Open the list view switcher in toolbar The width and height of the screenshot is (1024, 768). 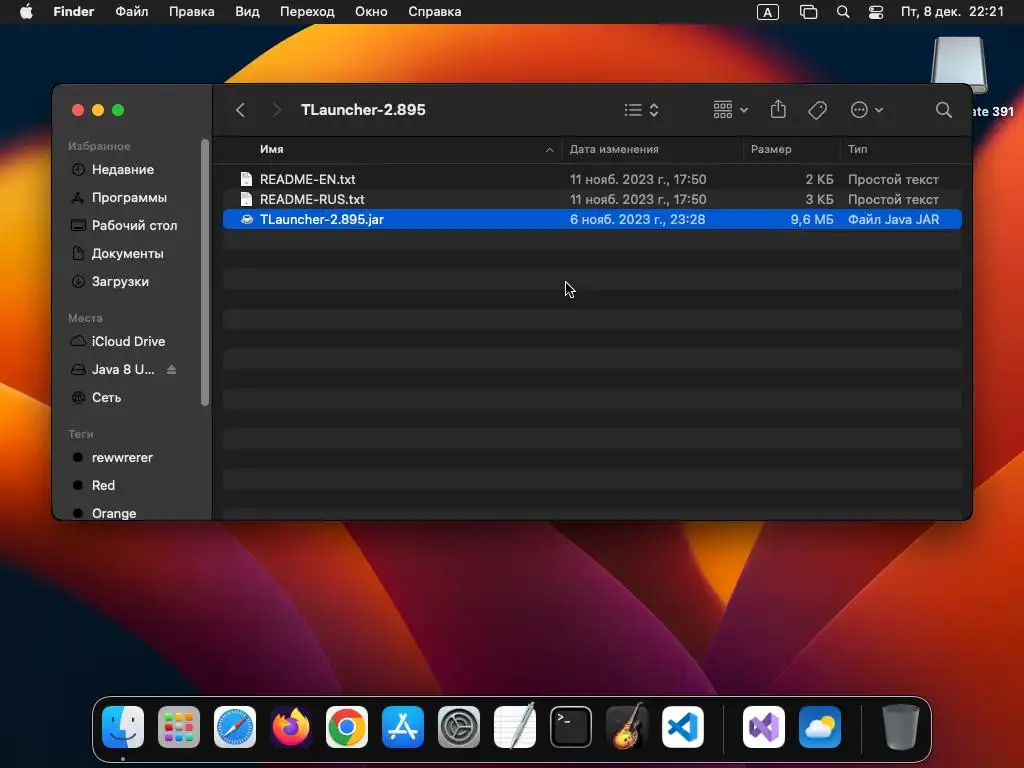click(641, 110)
